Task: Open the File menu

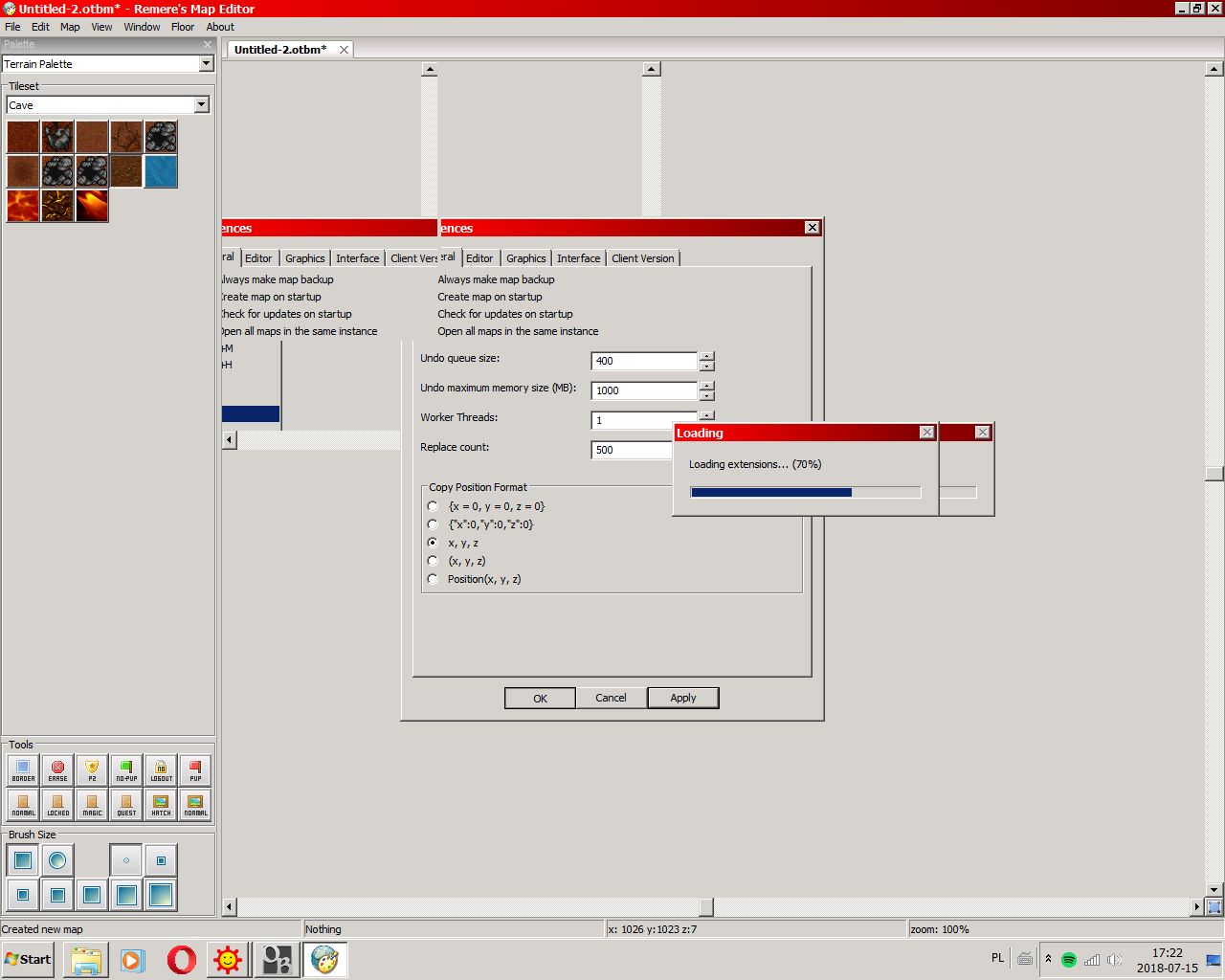Action: (12, 27)
